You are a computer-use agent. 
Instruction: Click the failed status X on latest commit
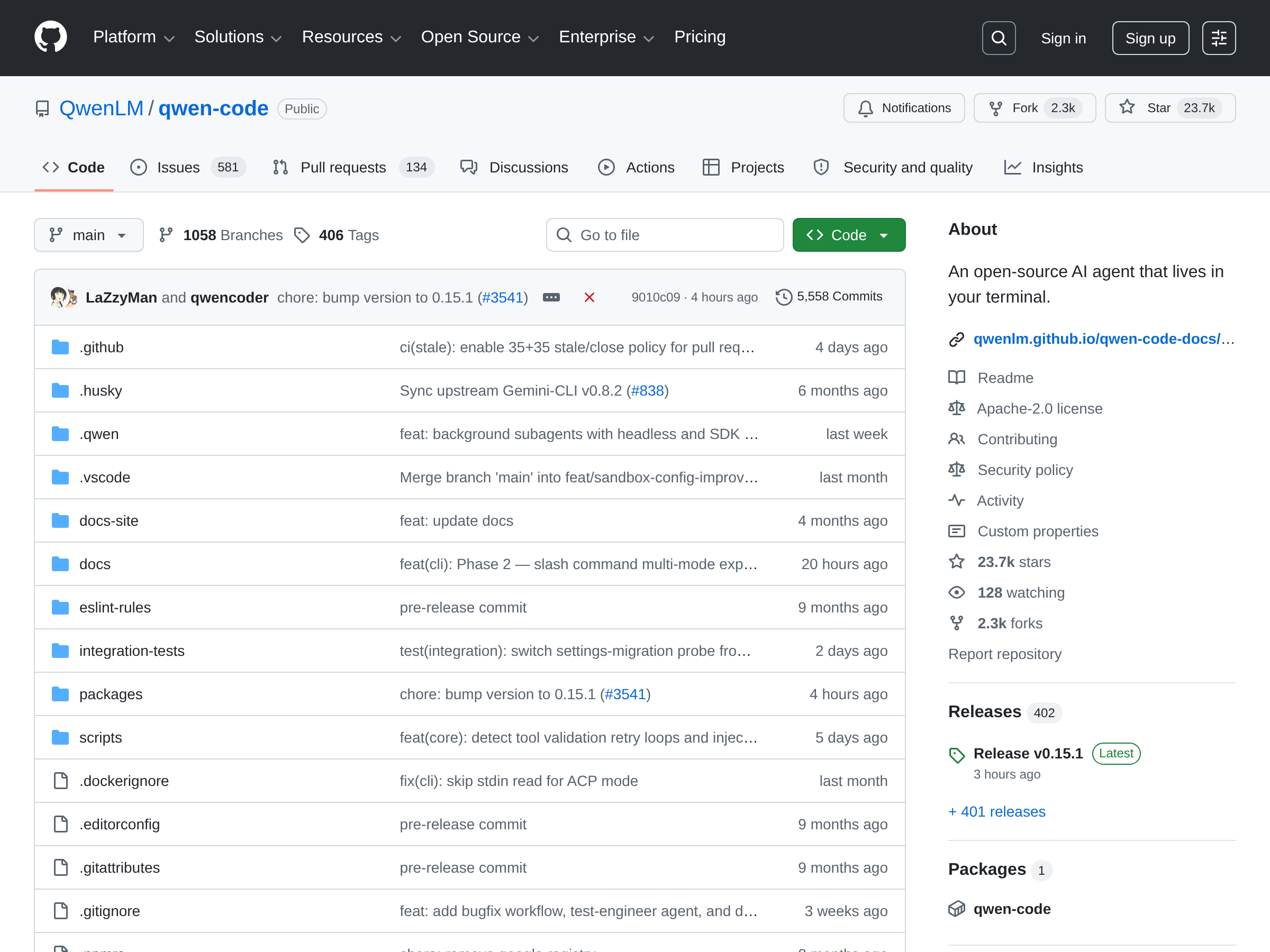[x=589, y=297]
